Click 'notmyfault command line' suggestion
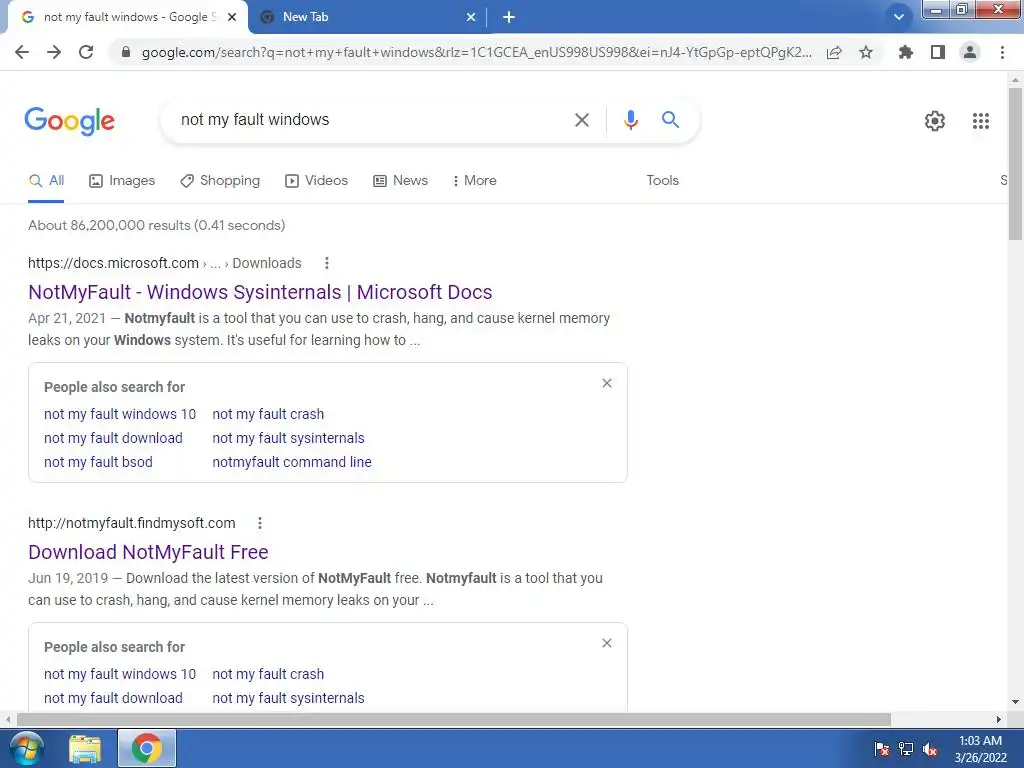 [292, 462]
